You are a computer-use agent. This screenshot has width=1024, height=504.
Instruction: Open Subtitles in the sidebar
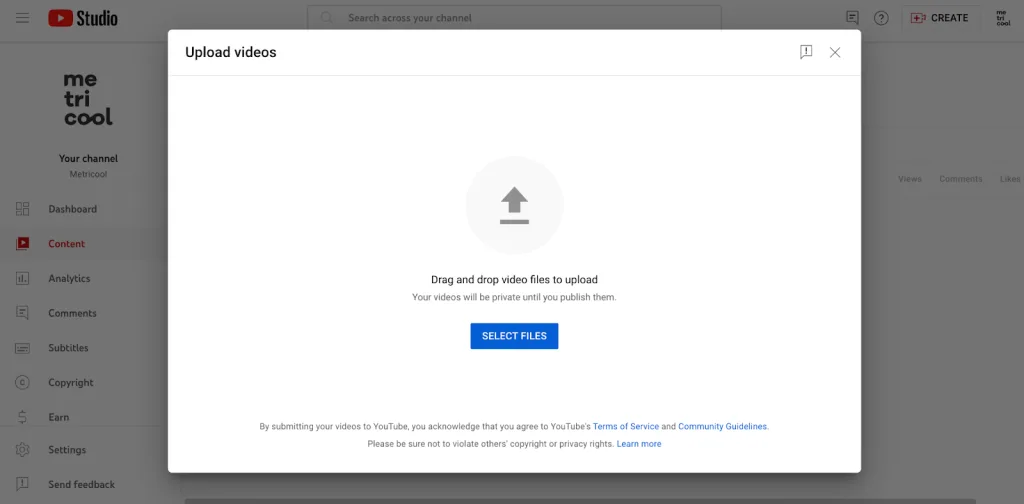68,348
